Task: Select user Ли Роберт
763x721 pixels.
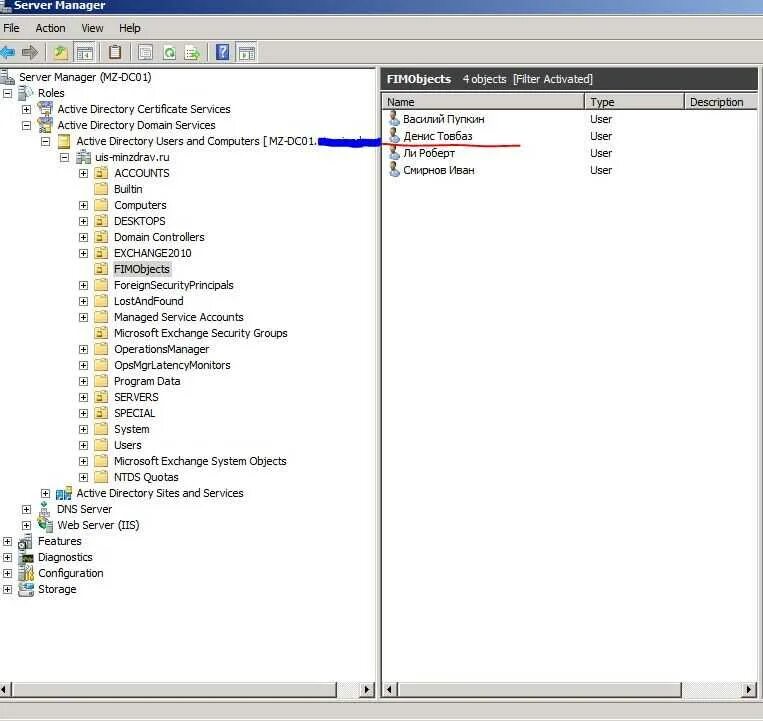Action: point(429,153)
